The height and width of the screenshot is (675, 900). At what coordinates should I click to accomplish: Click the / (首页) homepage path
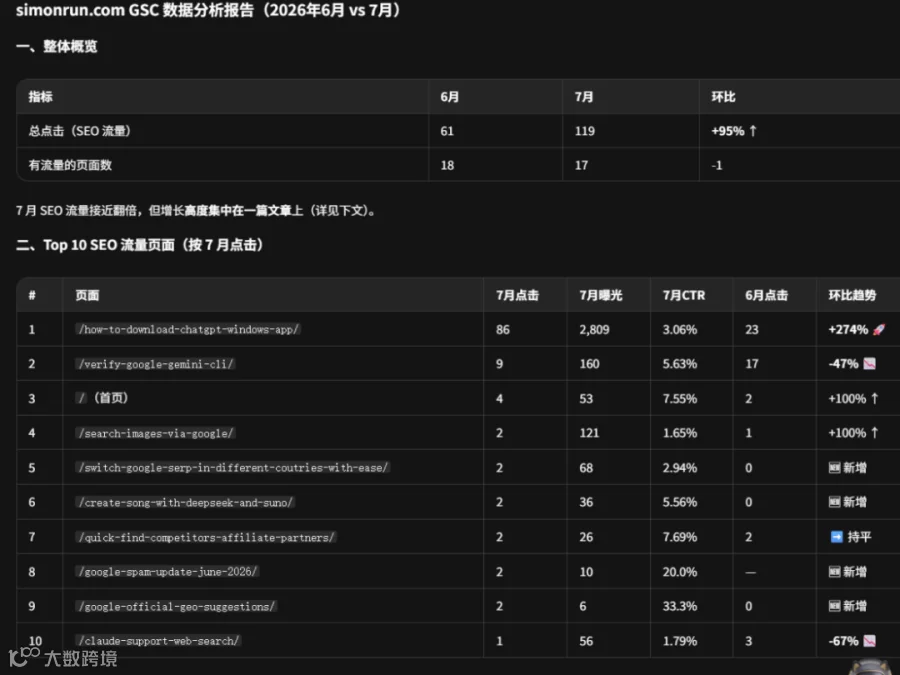(x=102, y=398)
